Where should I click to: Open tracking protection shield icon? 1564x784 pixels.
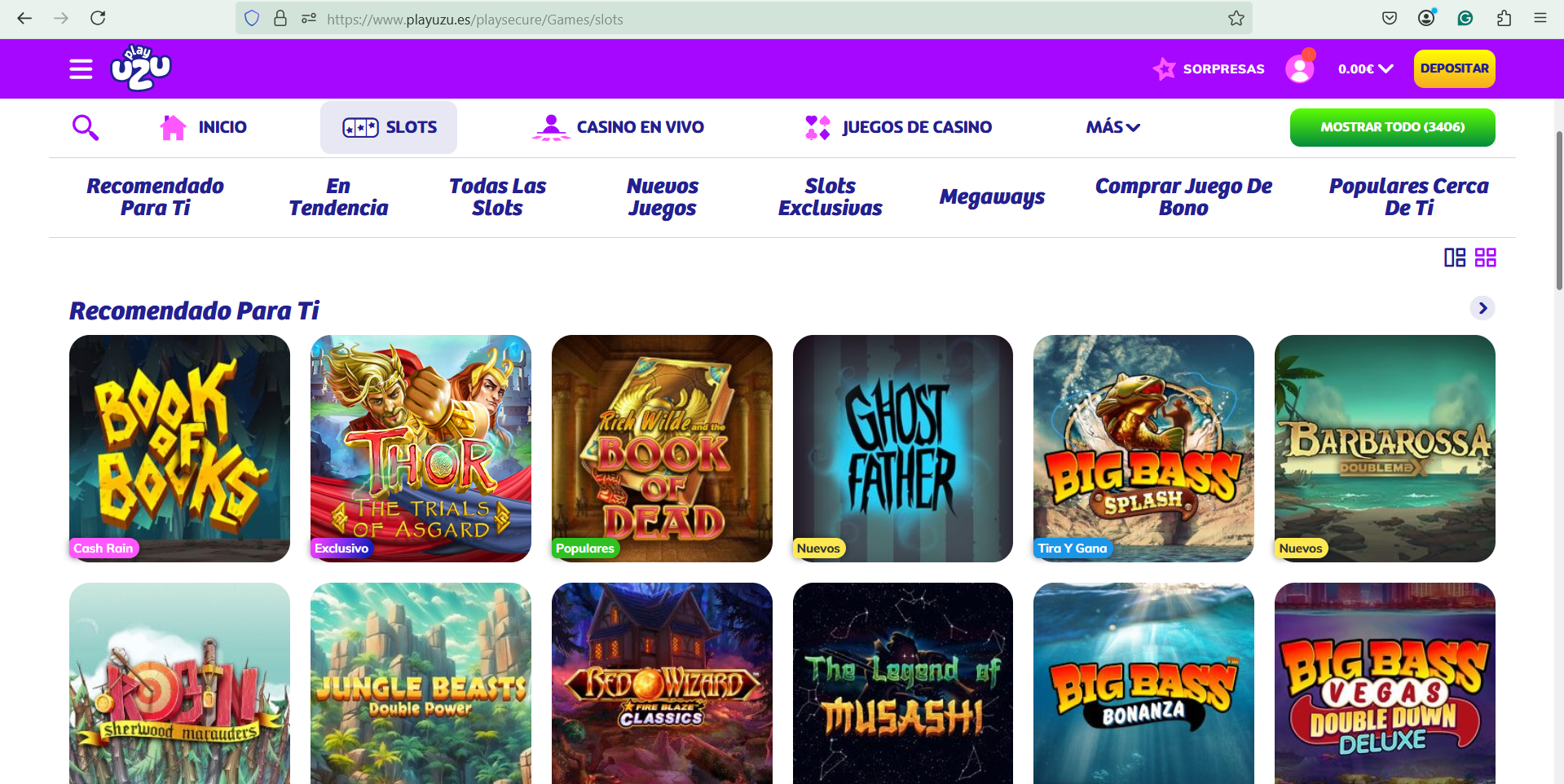[x=252, y=18]
